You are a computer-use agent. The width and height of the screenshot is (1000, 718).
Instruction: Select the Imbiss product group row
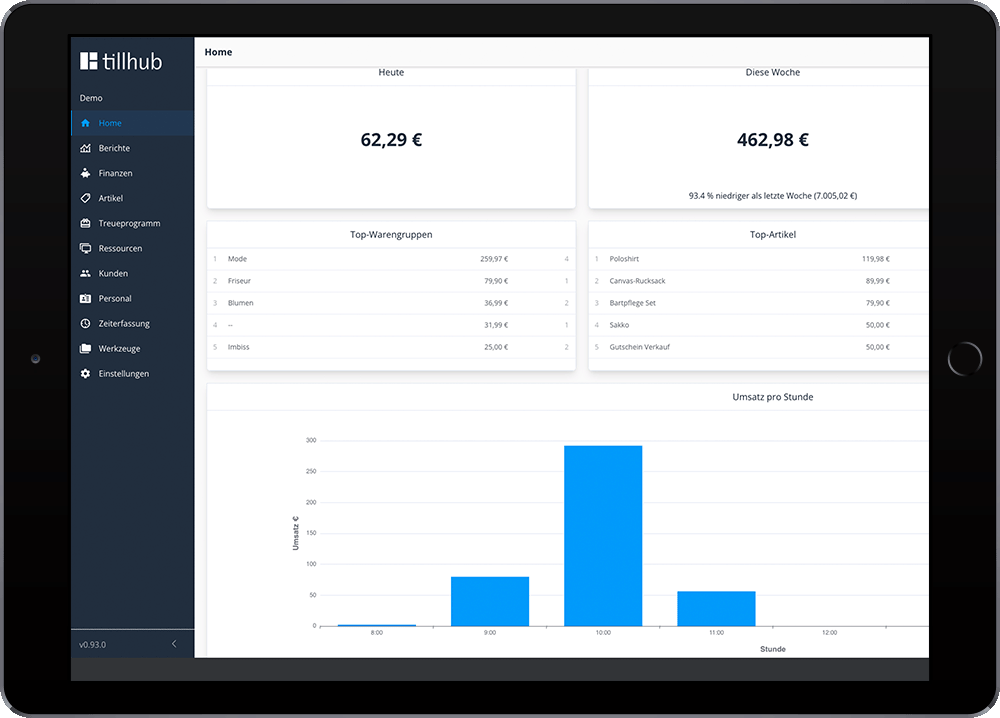tap(391, 347)
